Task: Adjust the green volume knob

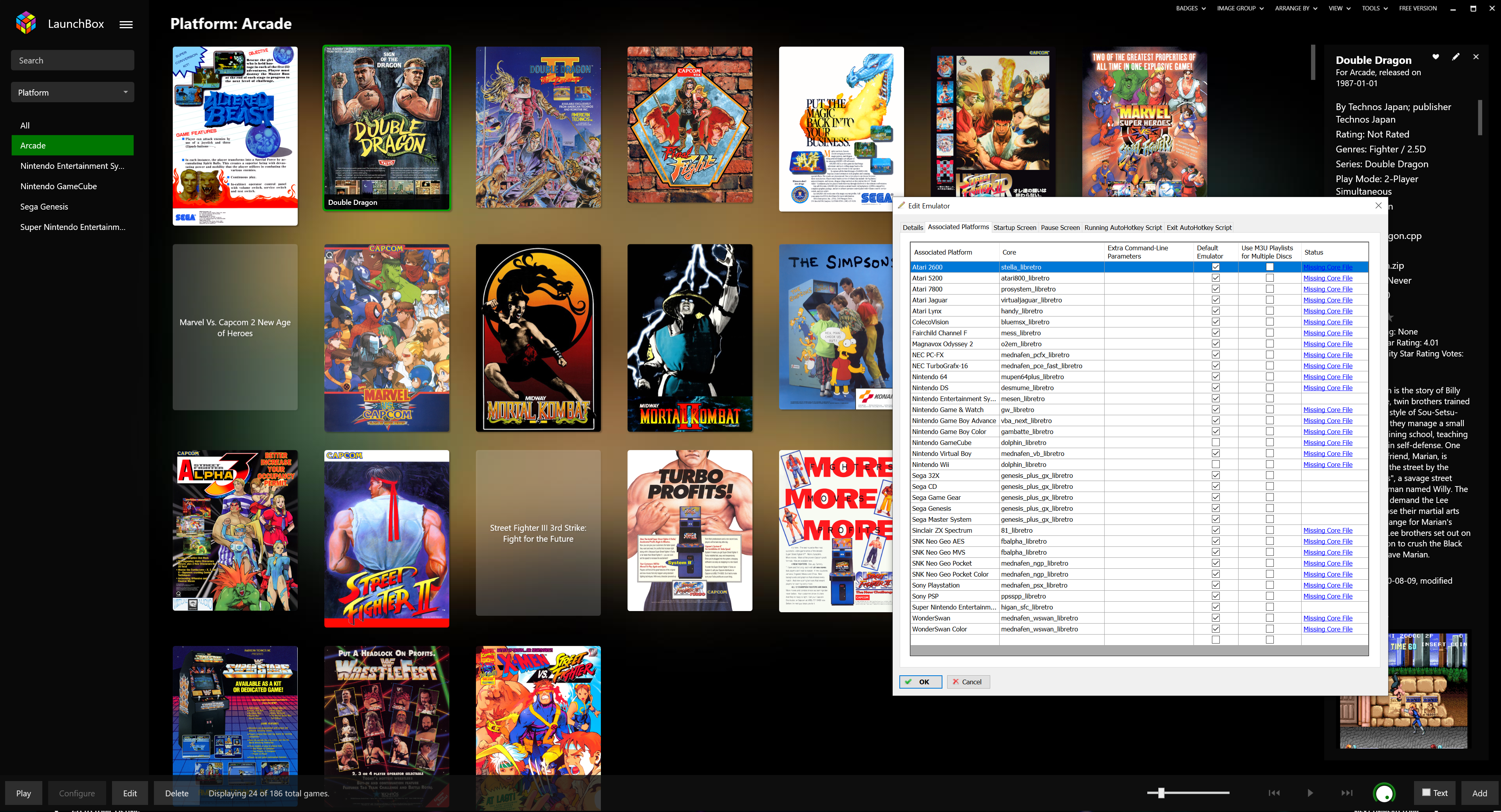Action: [1384, 793]
